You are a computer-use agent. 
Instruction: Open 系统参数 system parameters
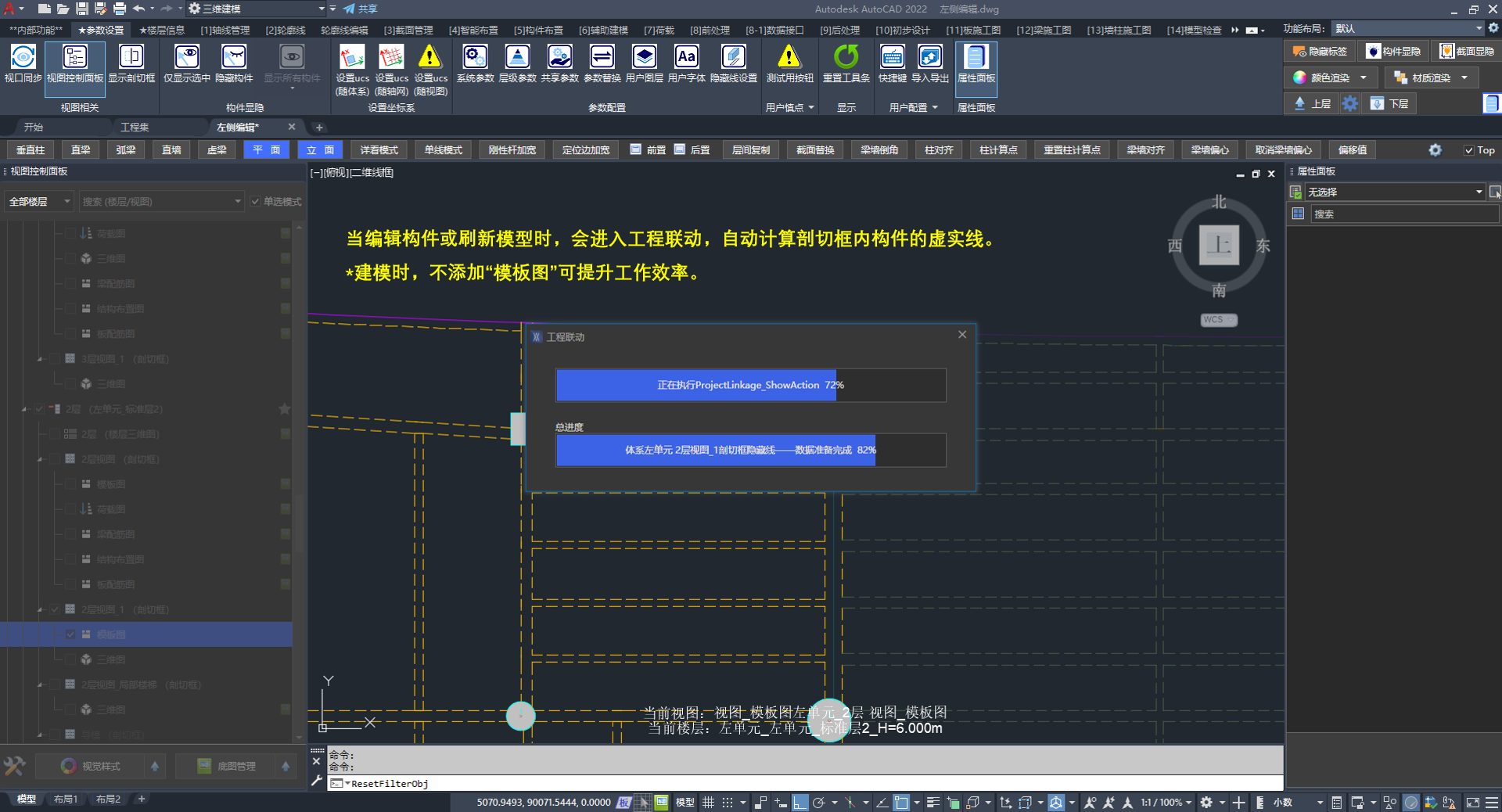(475, 63)
